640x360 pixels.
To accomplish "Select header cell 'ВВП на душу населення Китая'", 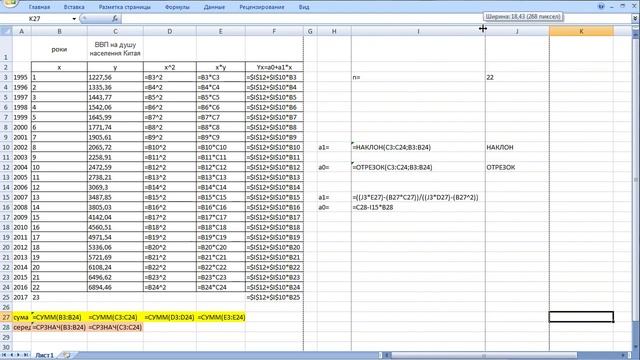I will [115, 49].
